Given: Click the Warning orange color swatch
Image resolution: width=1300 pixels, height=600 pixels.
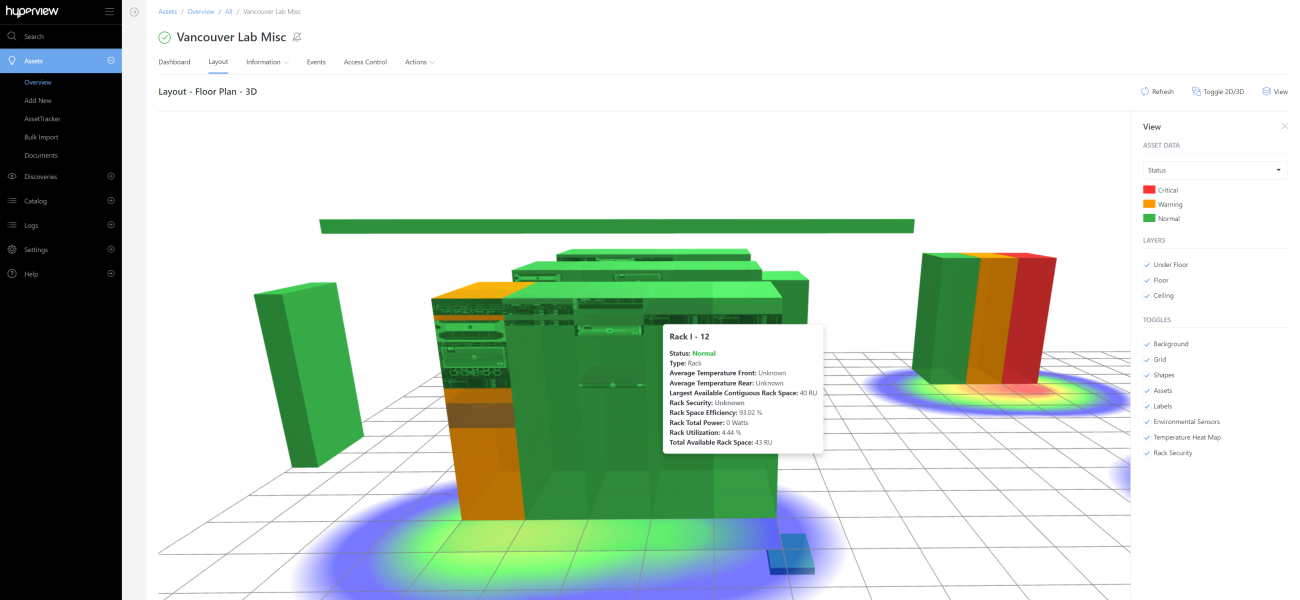Looking at the screenshot, I should [x=1149, y=204].
